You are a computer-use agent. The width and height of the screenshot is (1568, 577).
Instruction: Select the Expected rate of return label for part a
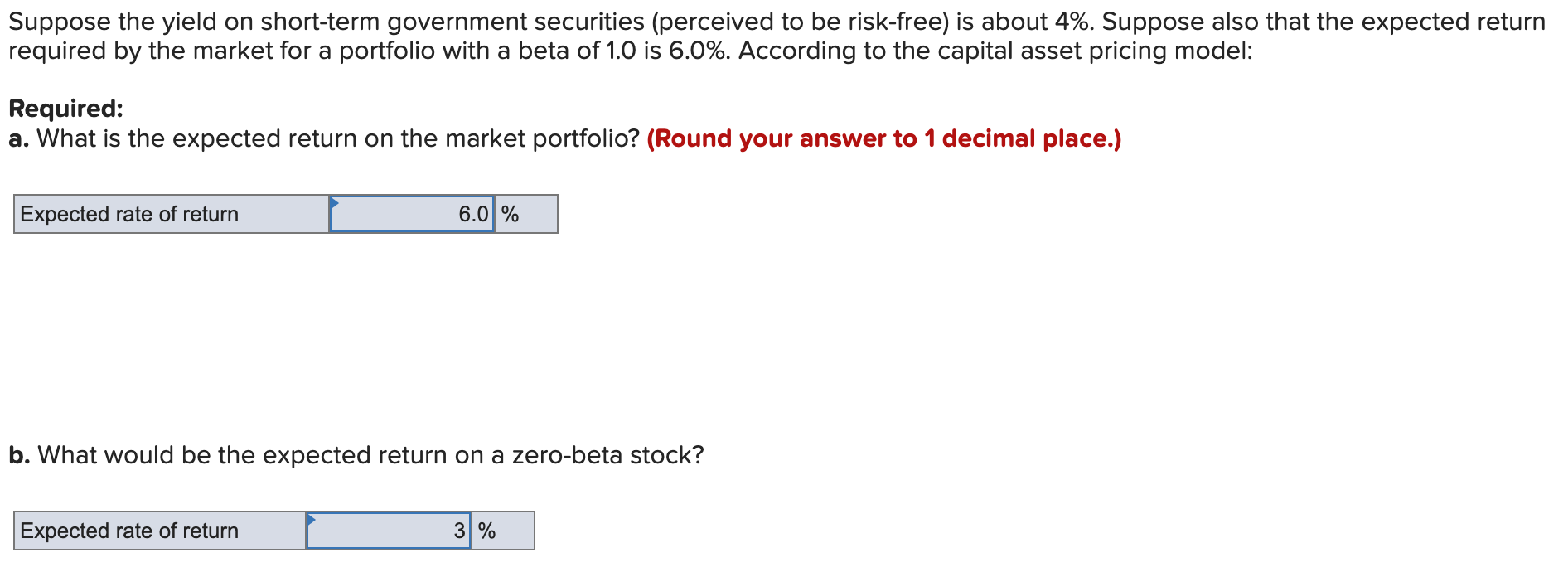(129, 215)
